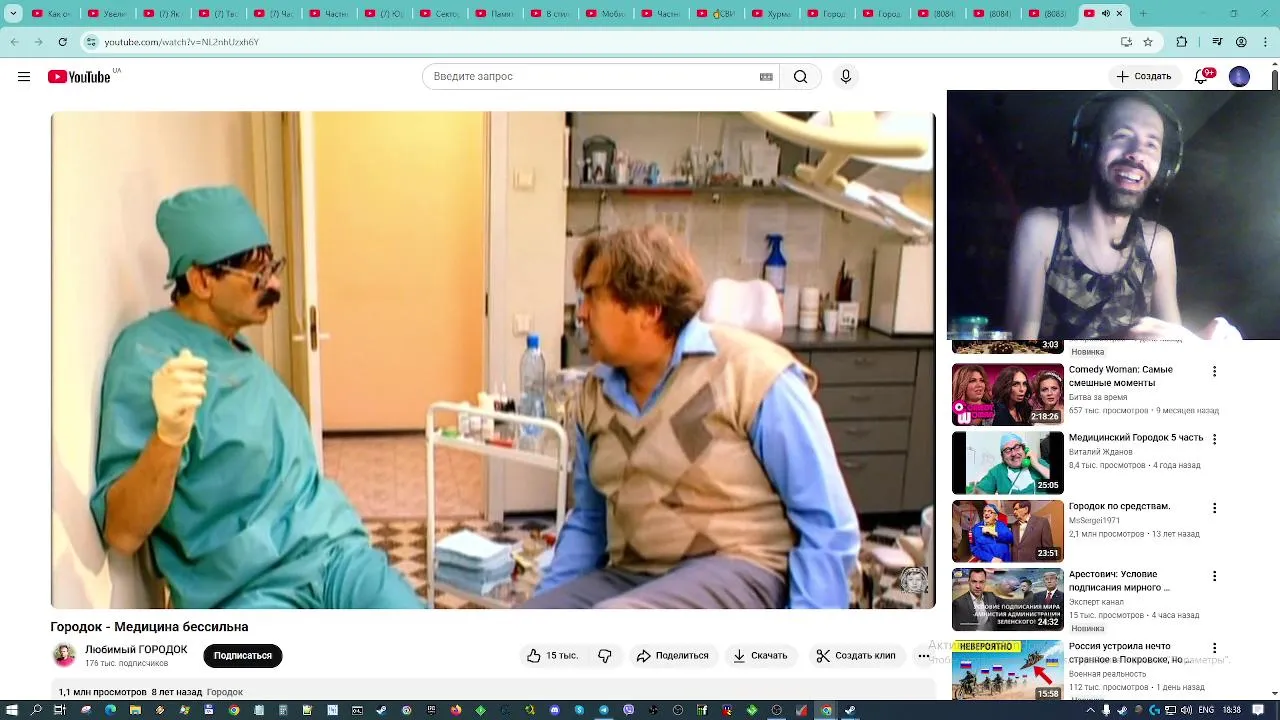Image resolution: width=1280 pixels, height=720 pixels.
Task: Open 'Арестович: Условие подписания мирного' video title
Action: pyautogui.click(x=1119, y=581)
